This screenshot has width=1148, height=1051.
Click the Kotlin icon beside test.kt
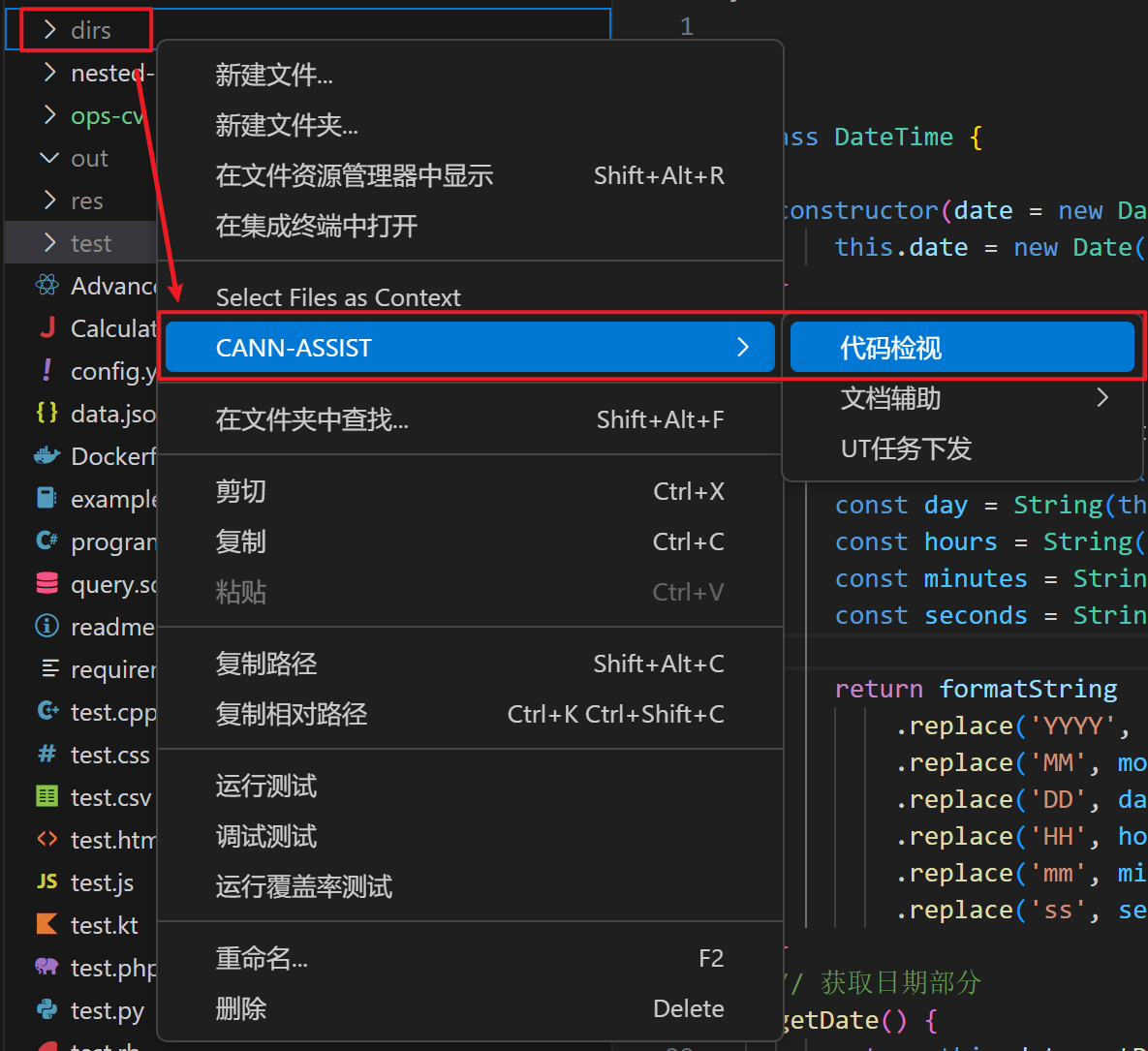[47, 925]
